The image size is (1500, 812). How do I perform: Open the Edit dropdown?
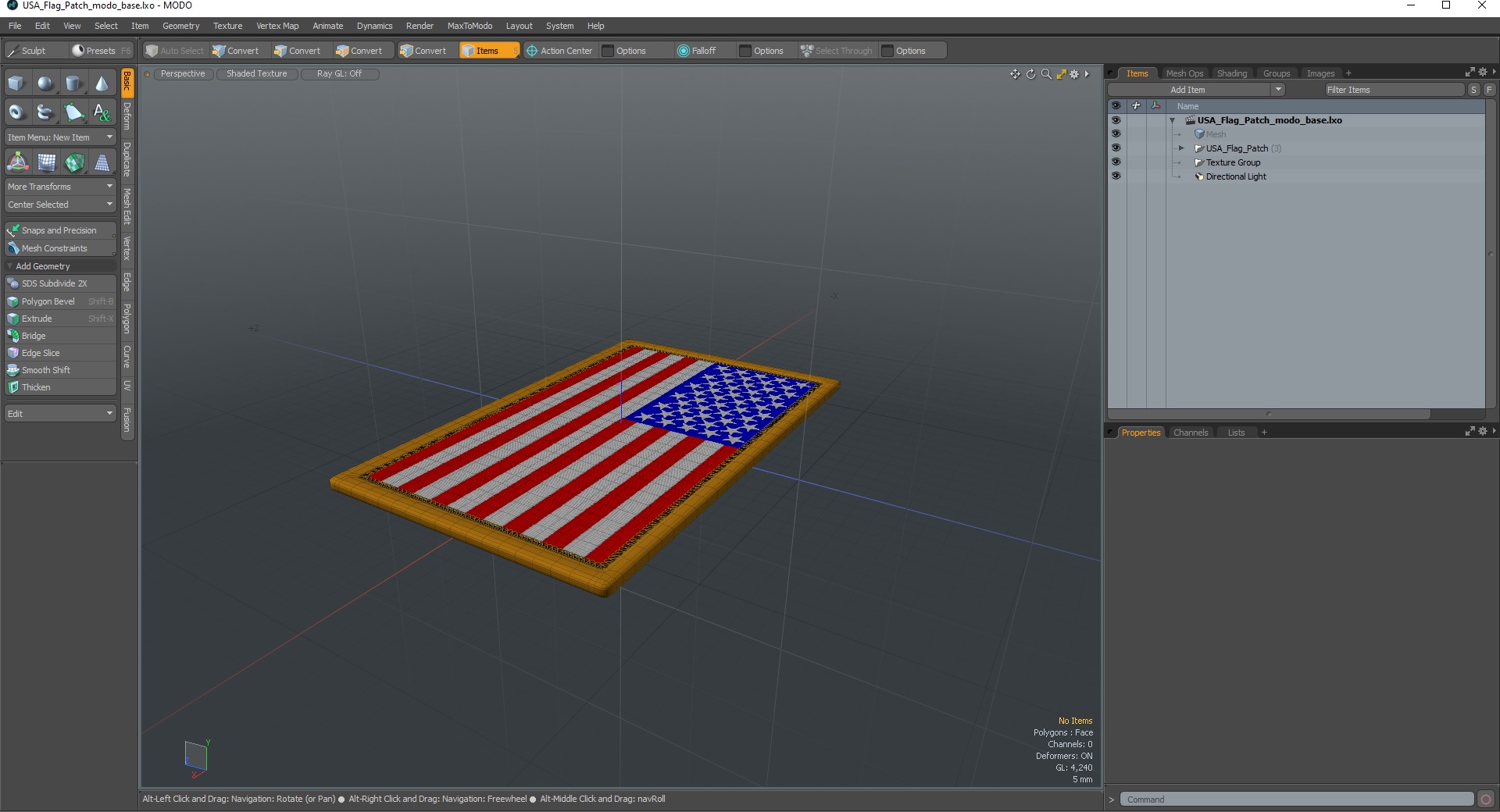tap(60, 414)
